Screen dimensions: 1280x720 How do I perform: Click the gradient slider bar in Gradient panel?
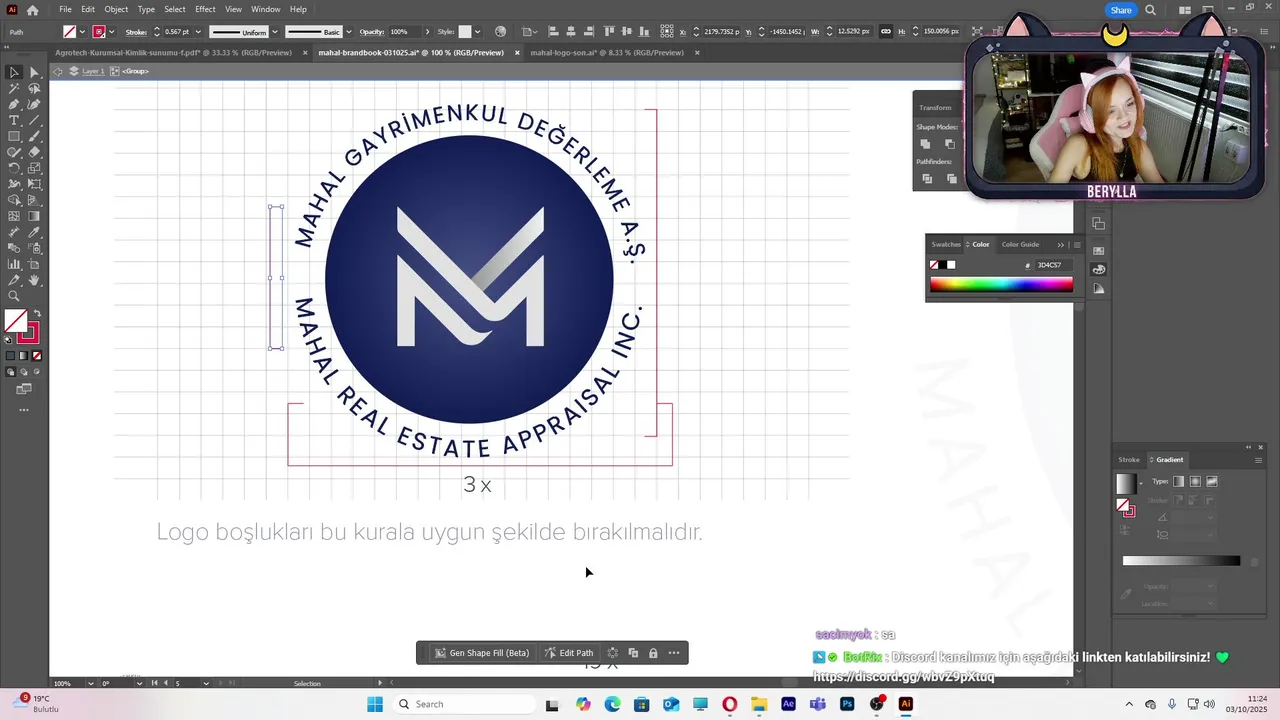tap(1181, 561)
